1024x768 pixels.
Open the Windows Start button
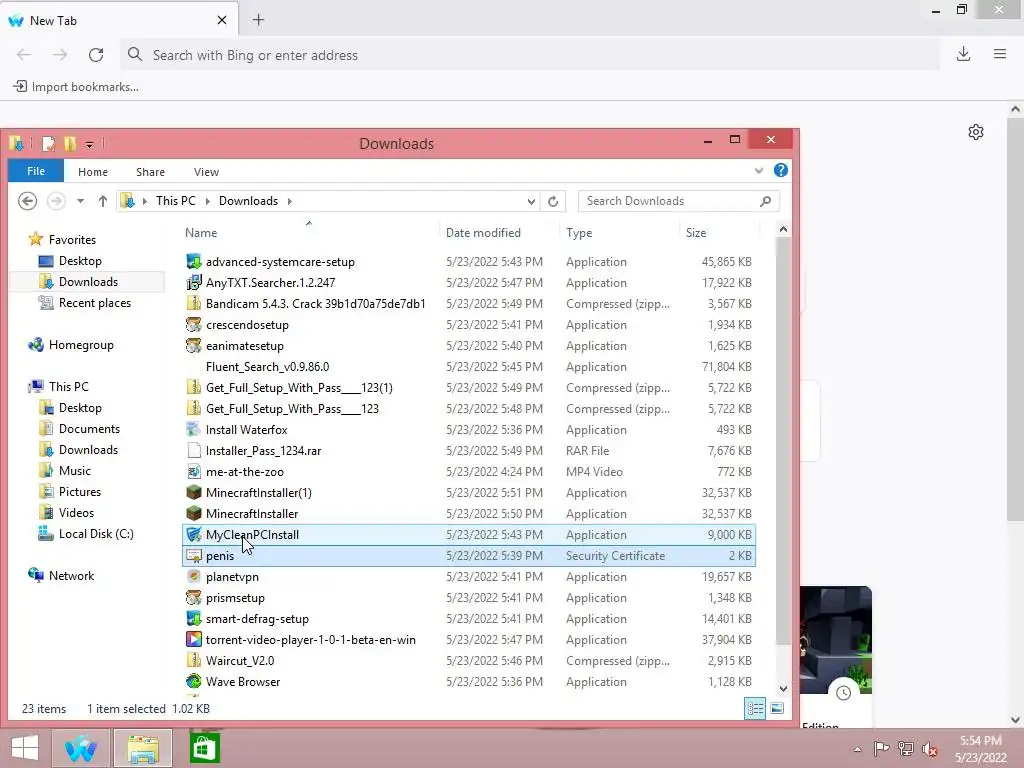click(x=25, y=748)
